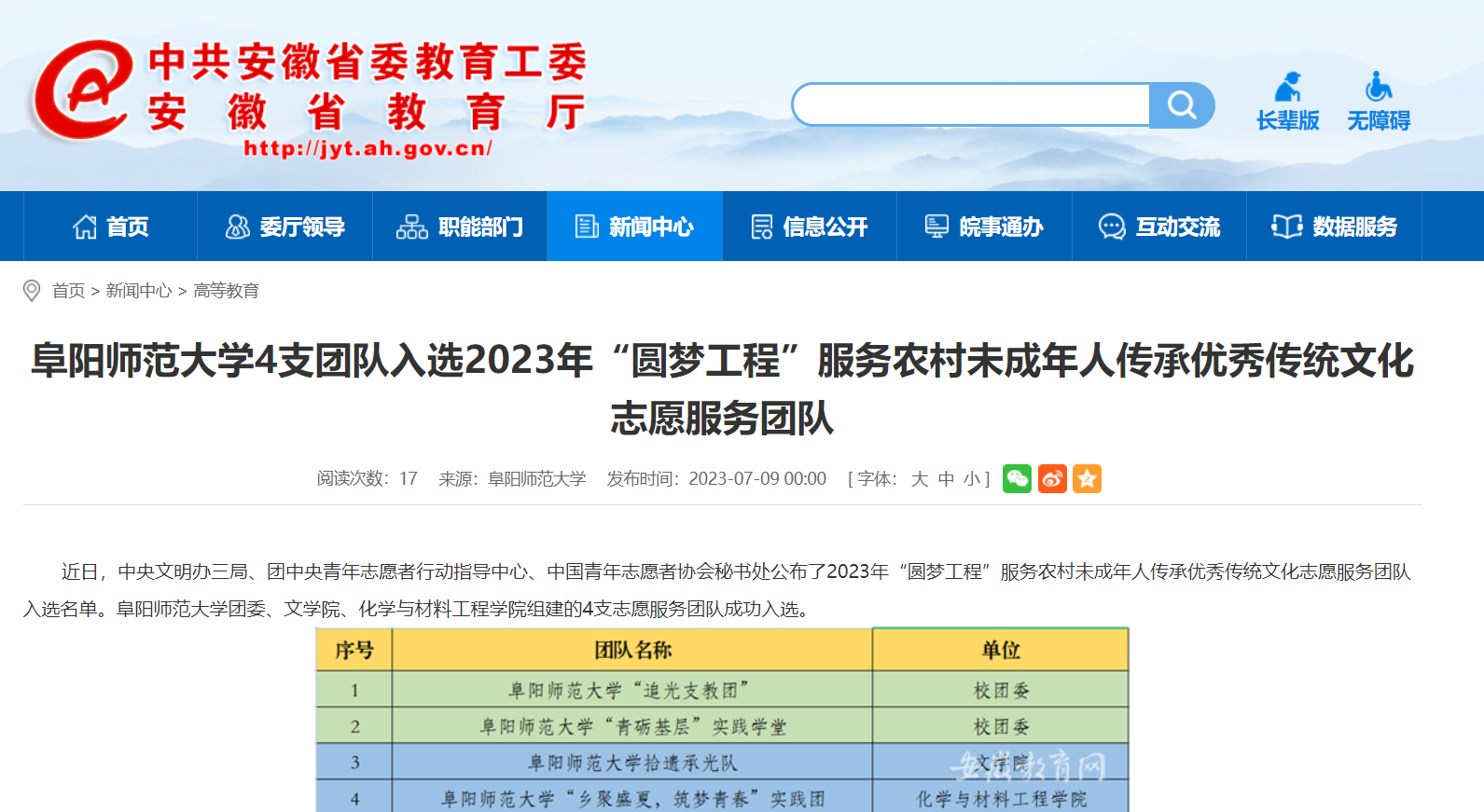
Task: Open the 信息公开 navigation menu
Action: (810, 227)
